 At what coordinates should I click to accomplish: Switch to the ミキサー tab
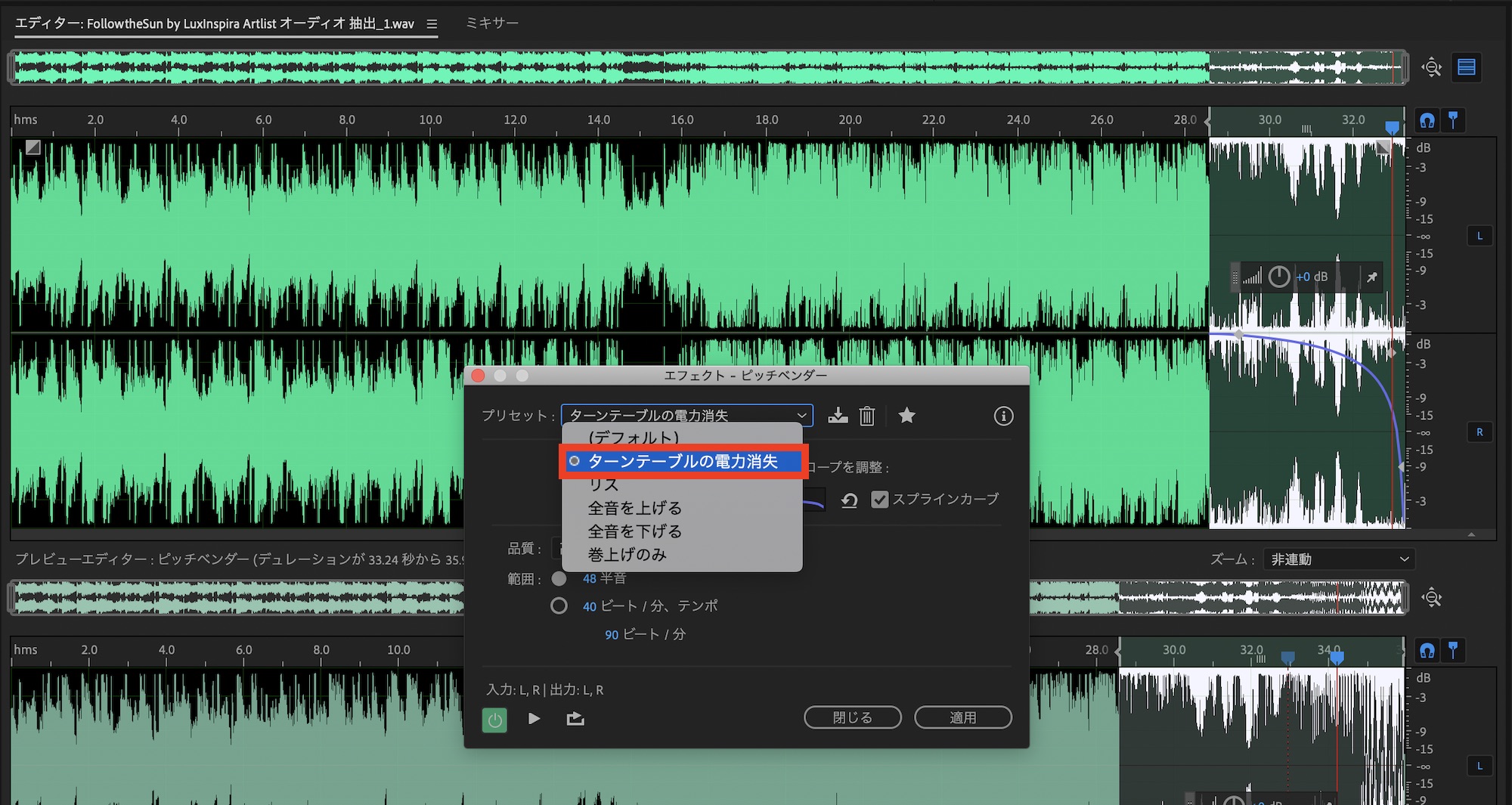pos(491,23)
